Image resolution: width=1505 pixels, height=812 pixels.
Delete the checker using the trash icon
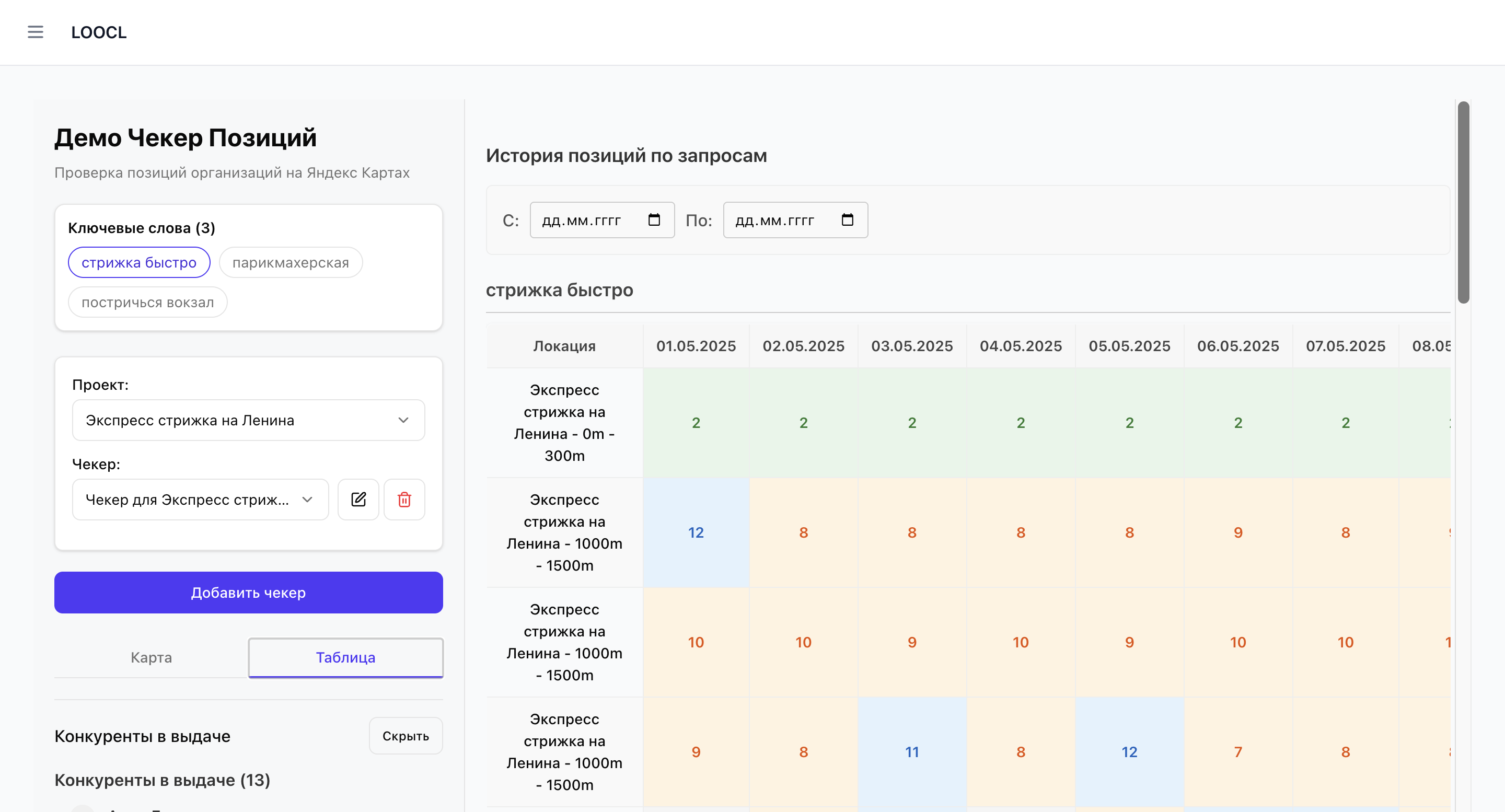pos(404,499)
